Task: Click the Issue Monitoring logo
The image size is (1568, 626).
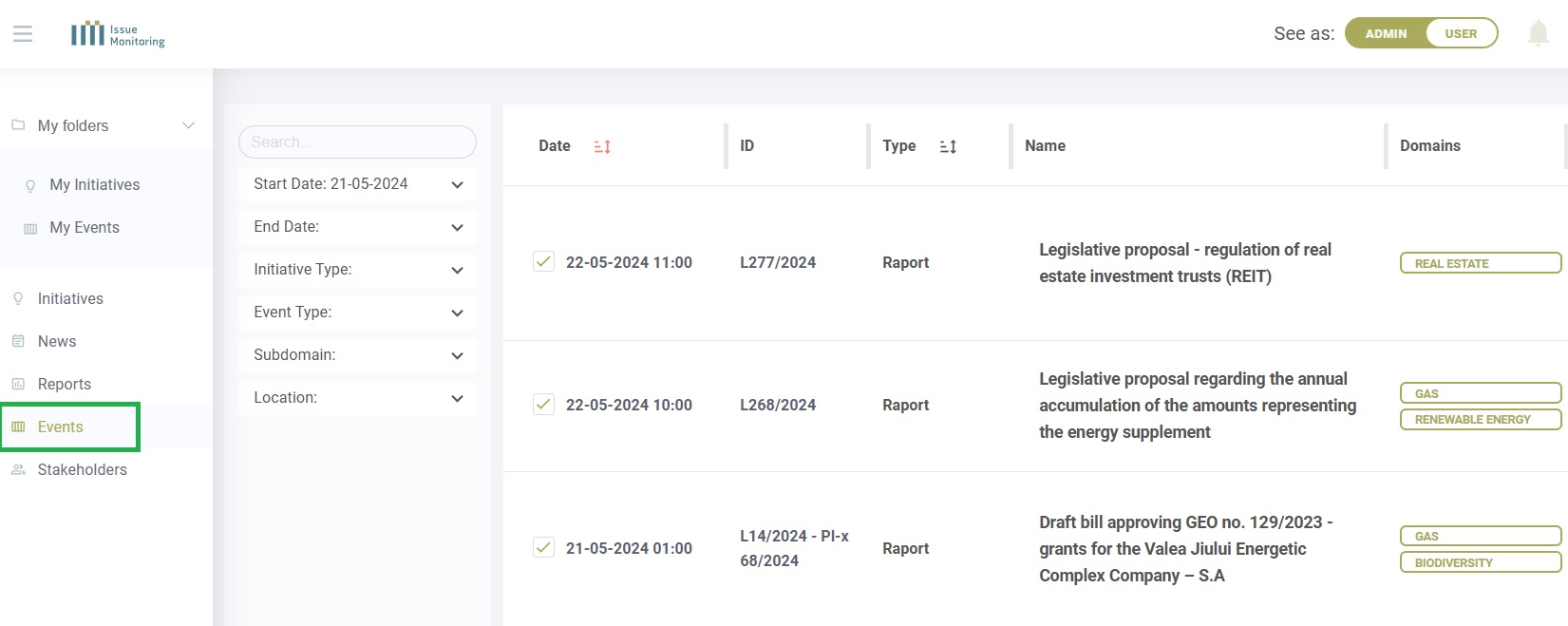Action: coord(118,34)
